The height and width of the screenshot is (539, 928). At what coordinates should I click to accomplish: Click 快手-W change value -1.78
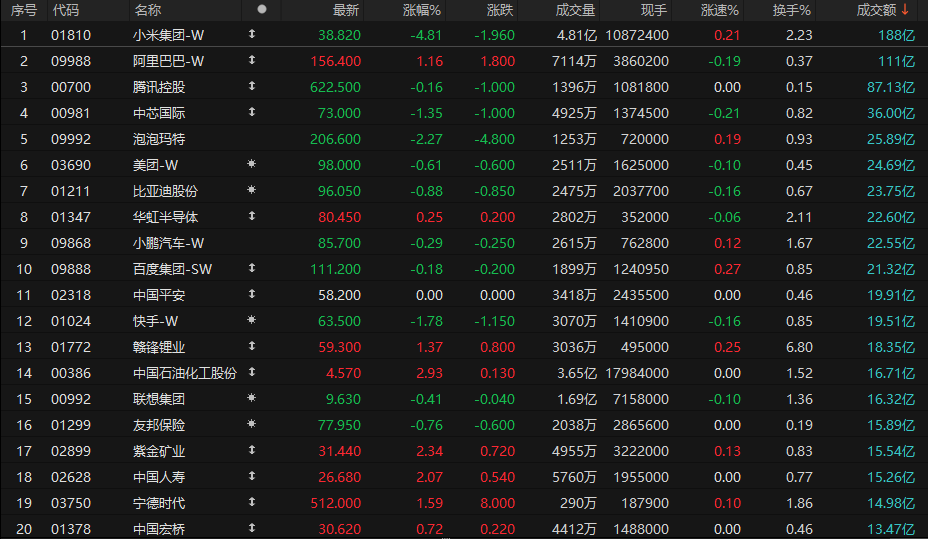pyautogui.click(x=426, y=321)
